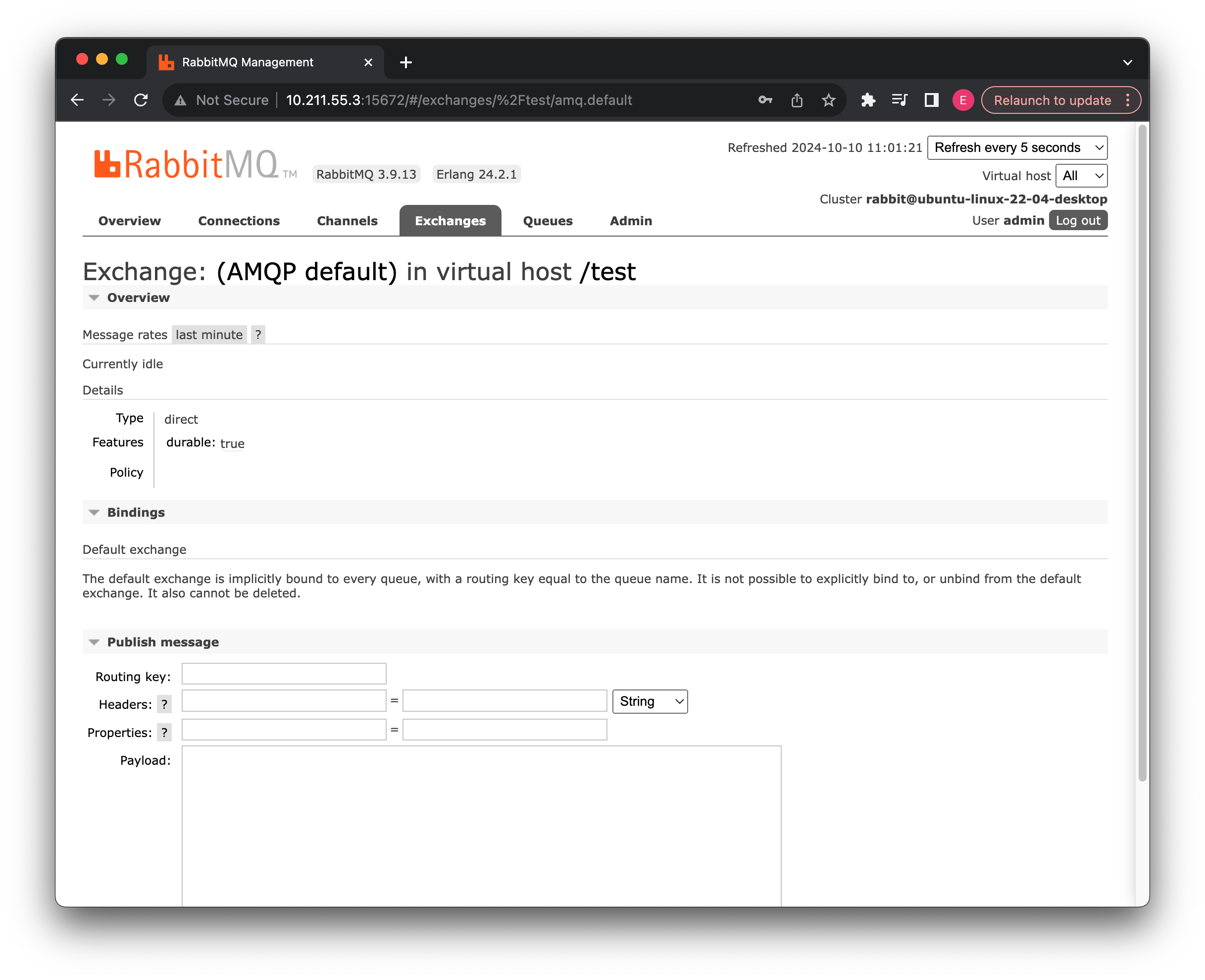Collapse the Publish message section
This screenshot has width=1205, height=980.
tap(162, 642)
